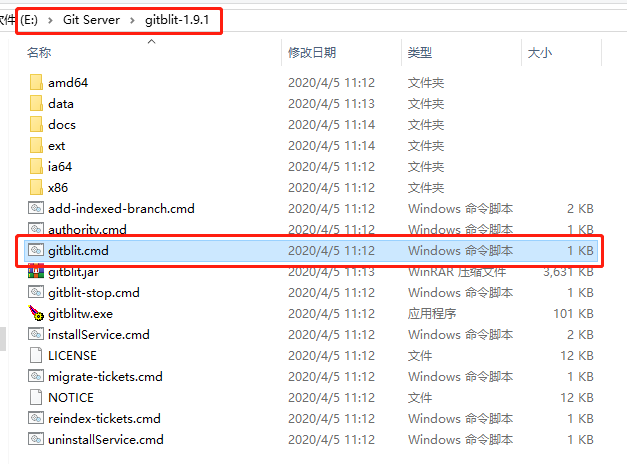This screenshot has width=627, height=464.
Task: Click the installService.cmd script icon
Action: pos(36,334)
